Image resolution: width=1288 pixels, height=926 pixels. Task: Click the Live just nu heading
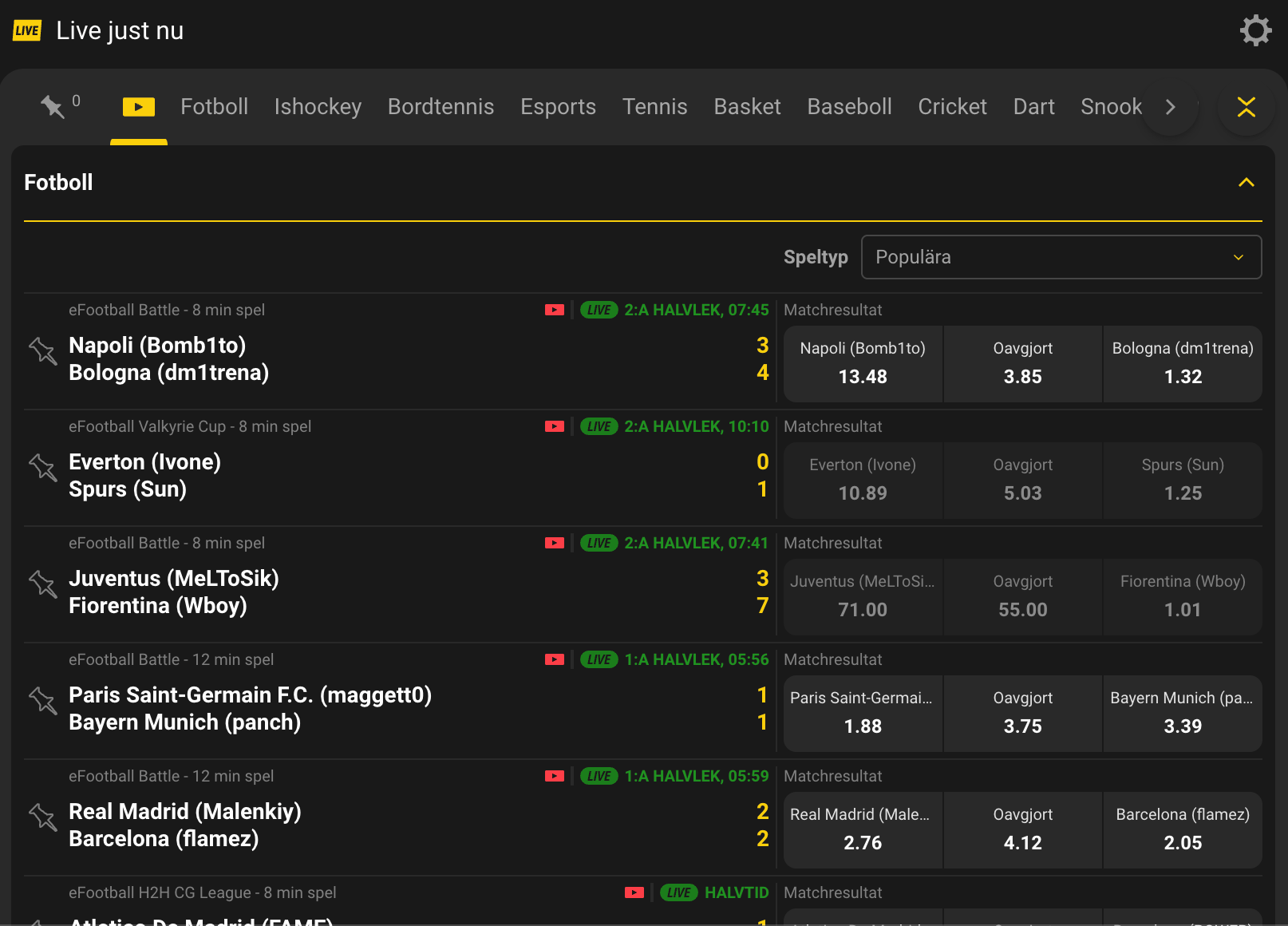120,30
